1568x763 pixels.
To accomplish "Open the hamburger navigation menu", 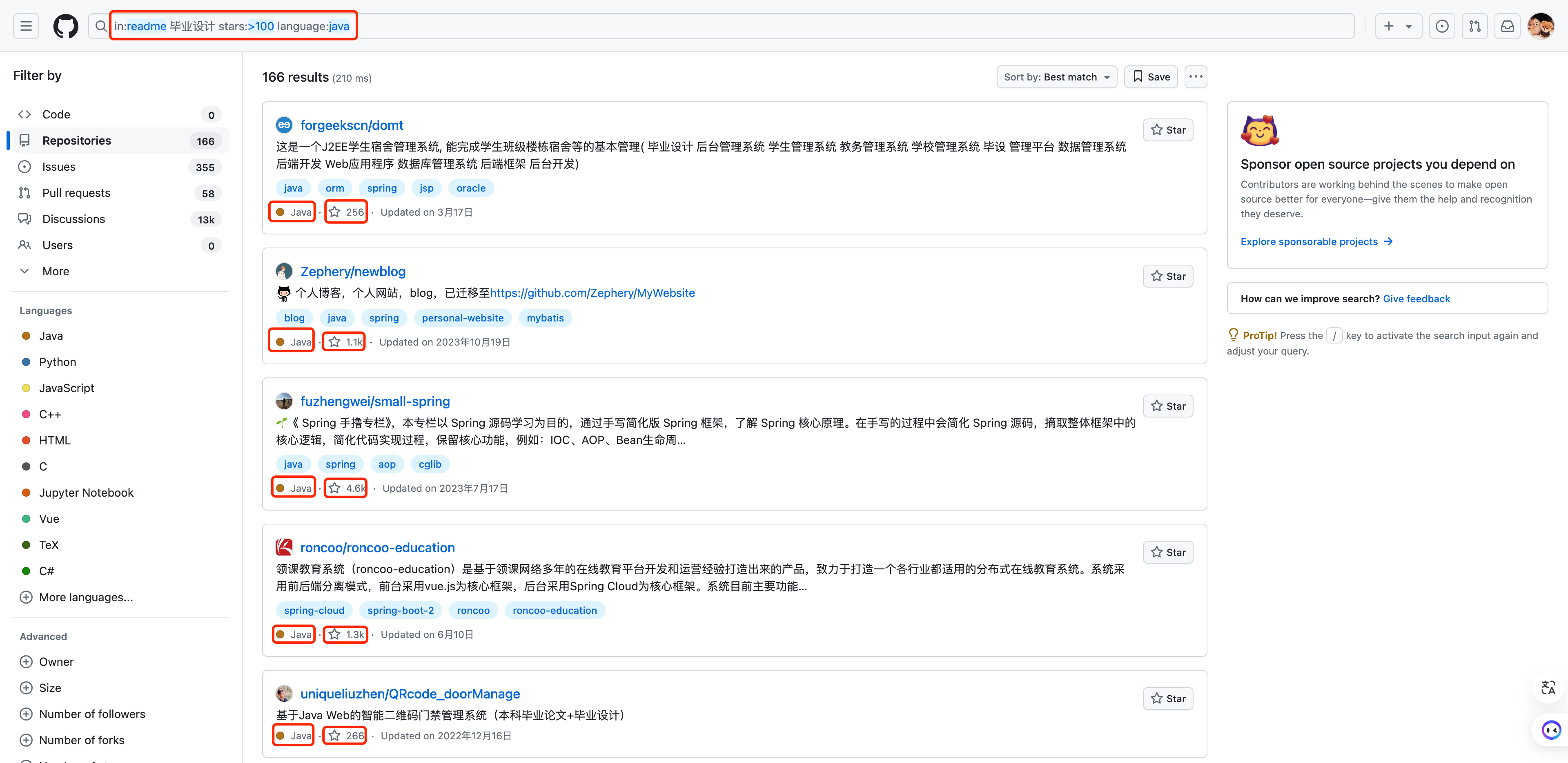I will point(26,26).
